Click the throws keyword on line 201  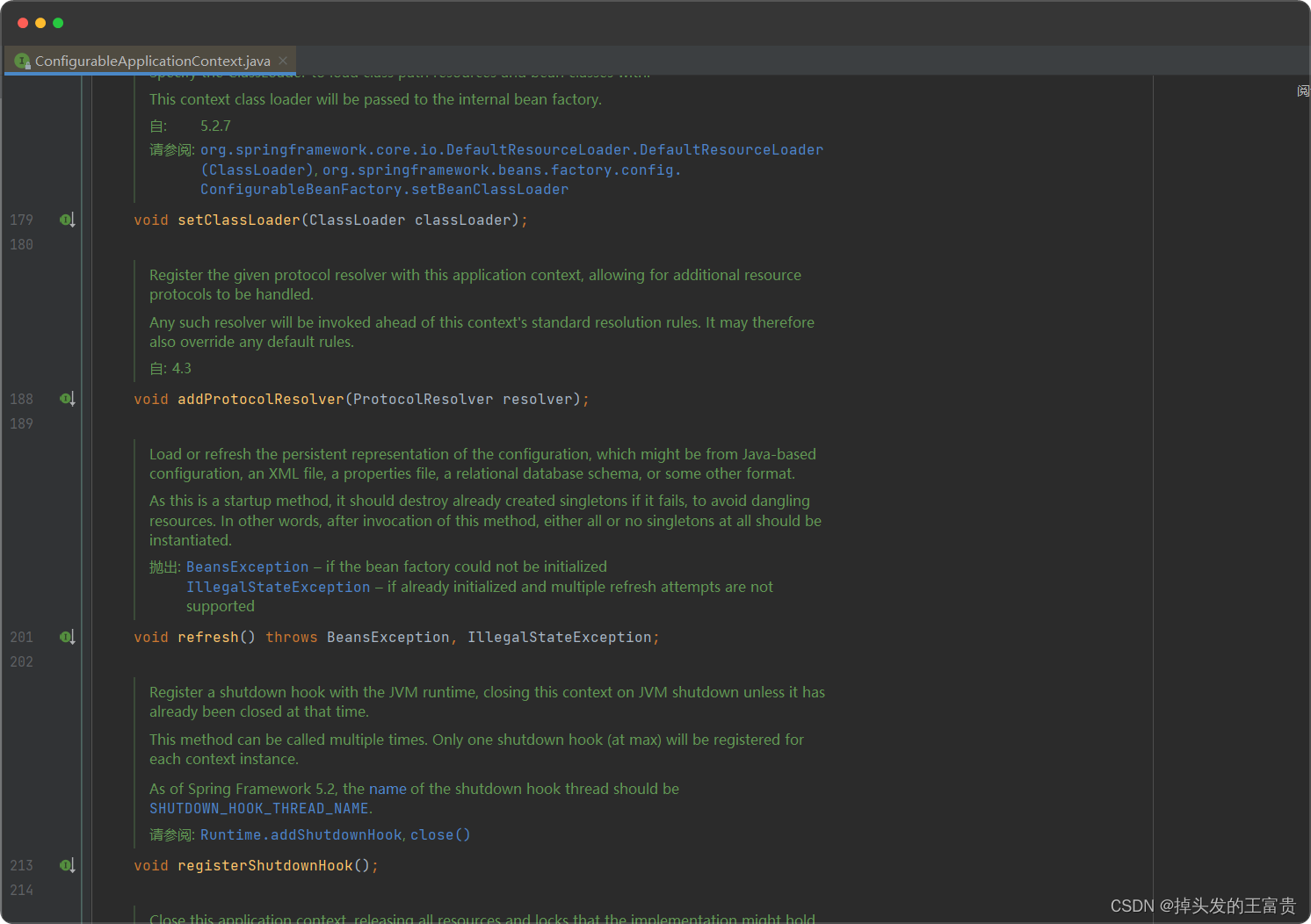pos(292,637)
